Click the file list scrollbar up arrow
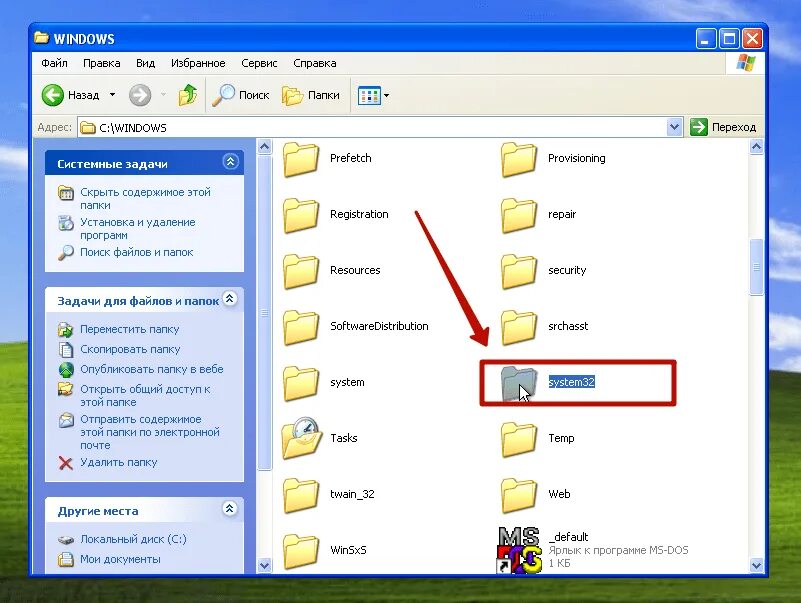 coord(757,147)
